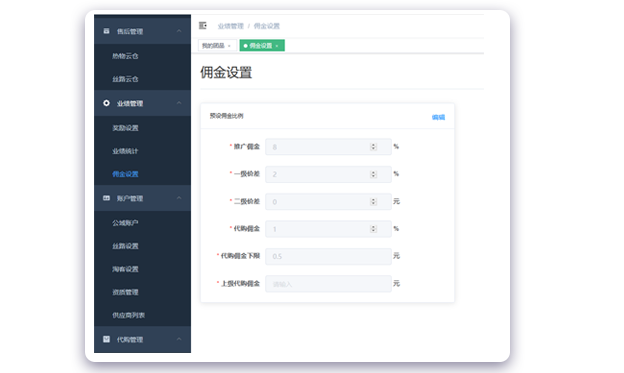
Task: Click the 账户管理 card icon
Action: point(106,198)
